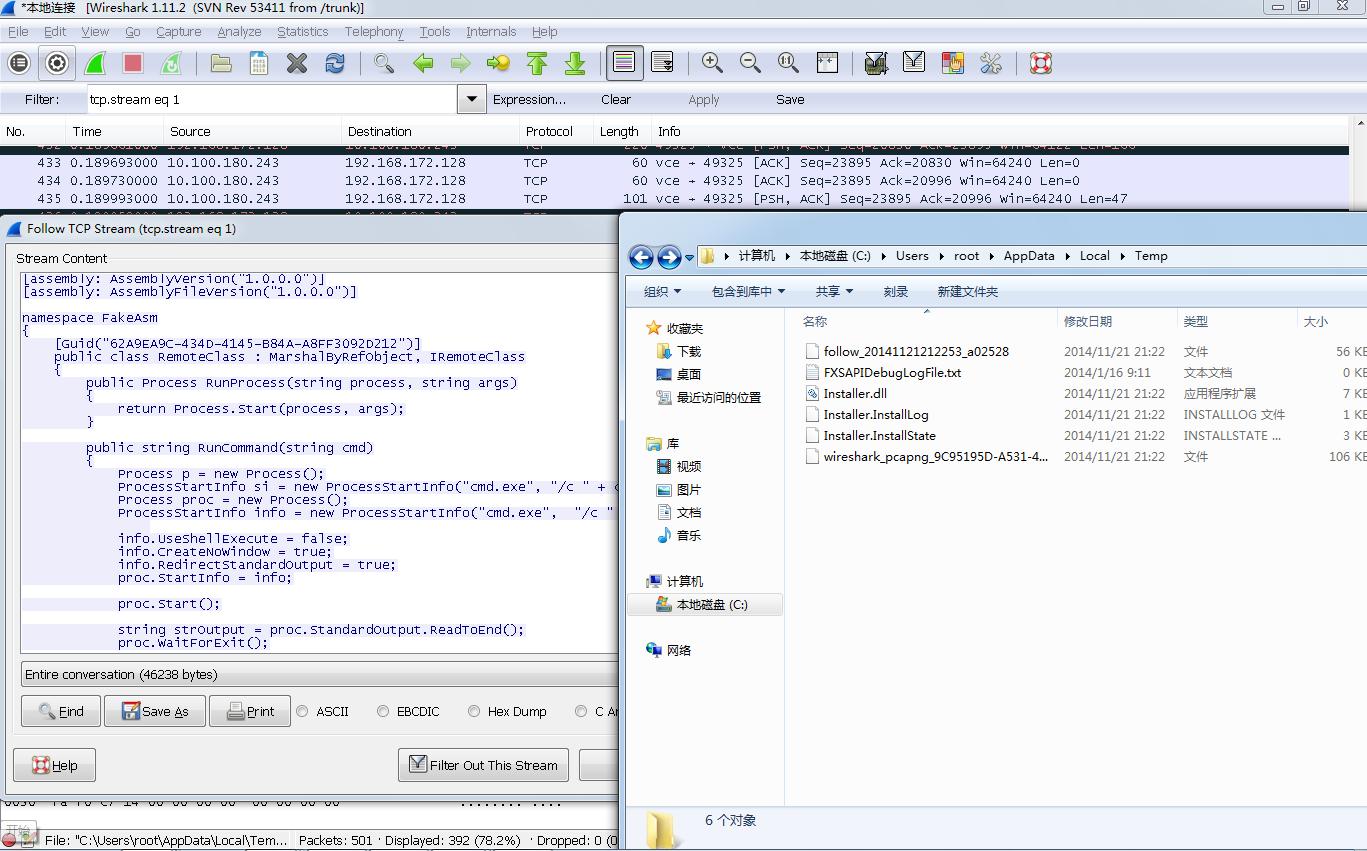1367x851 pixels.
Task: Select the ASCII radio button
Action: click(x=303, y=711)
